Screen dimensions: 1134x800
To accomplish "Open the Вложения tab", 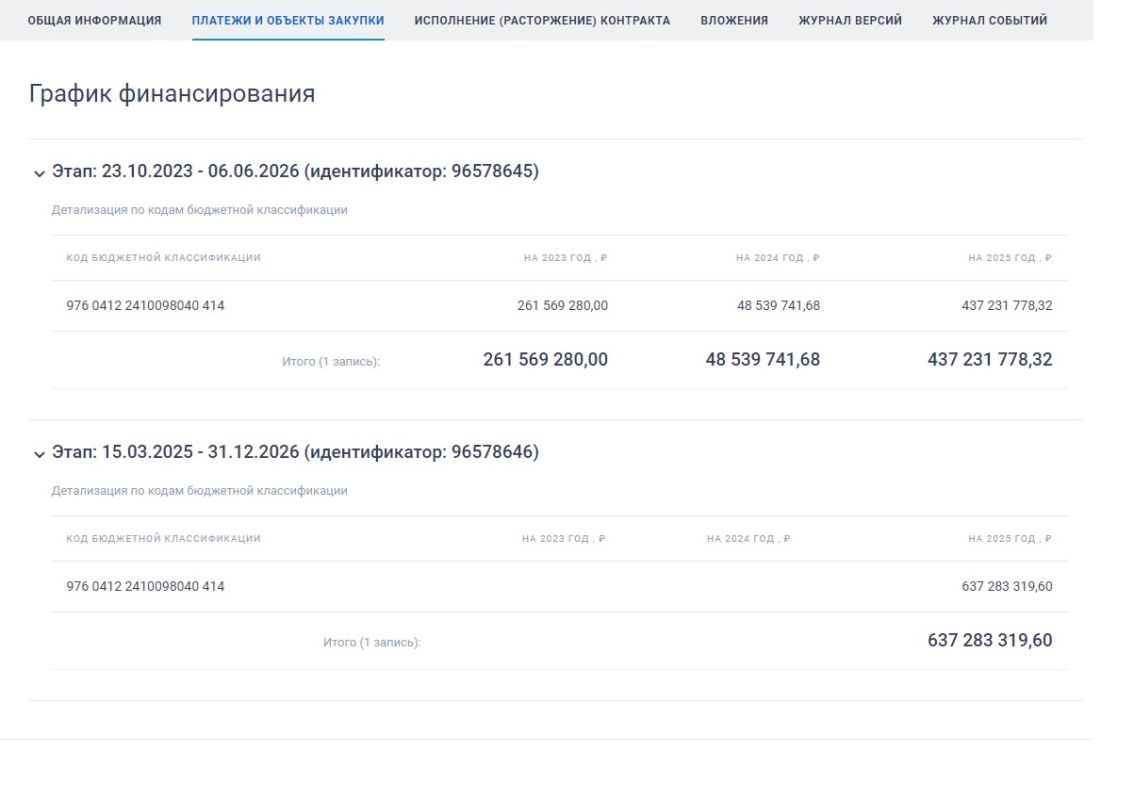I will [734, 20].
